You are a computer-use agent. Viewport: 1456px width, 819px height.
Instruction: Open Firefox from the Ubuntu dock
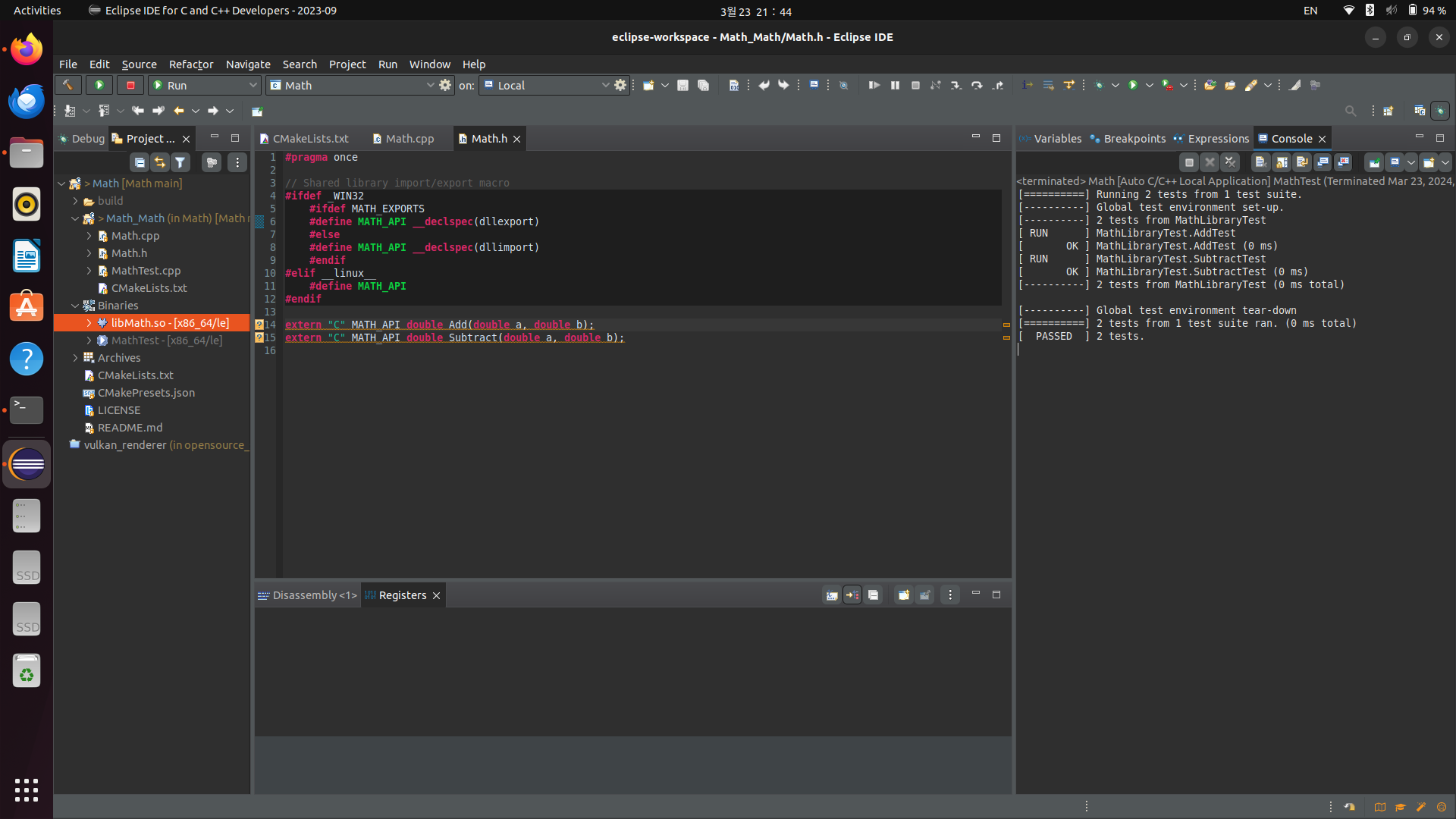tap(27, 50)
